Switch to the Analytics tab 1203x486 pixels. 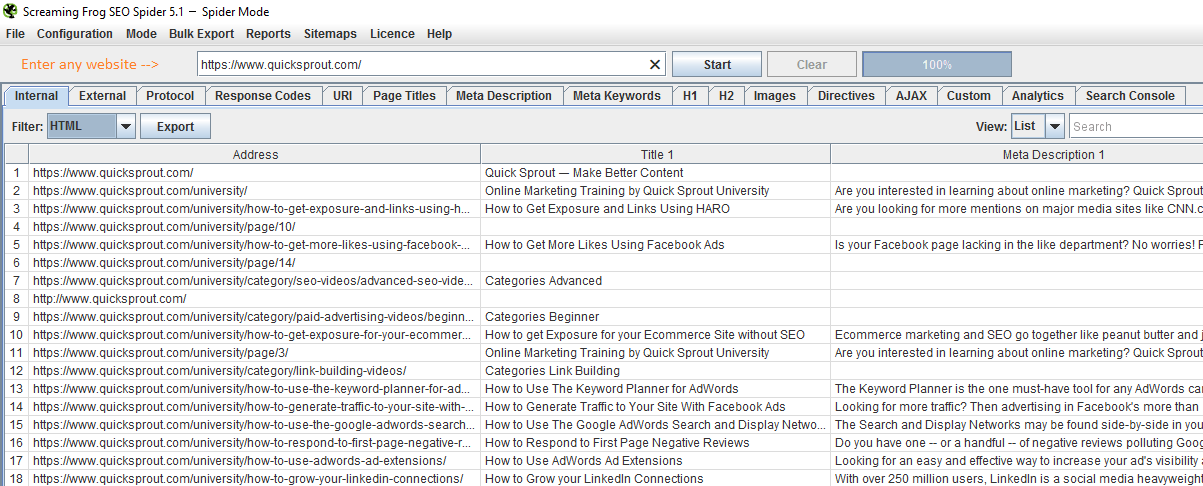tap(1038, 96)
